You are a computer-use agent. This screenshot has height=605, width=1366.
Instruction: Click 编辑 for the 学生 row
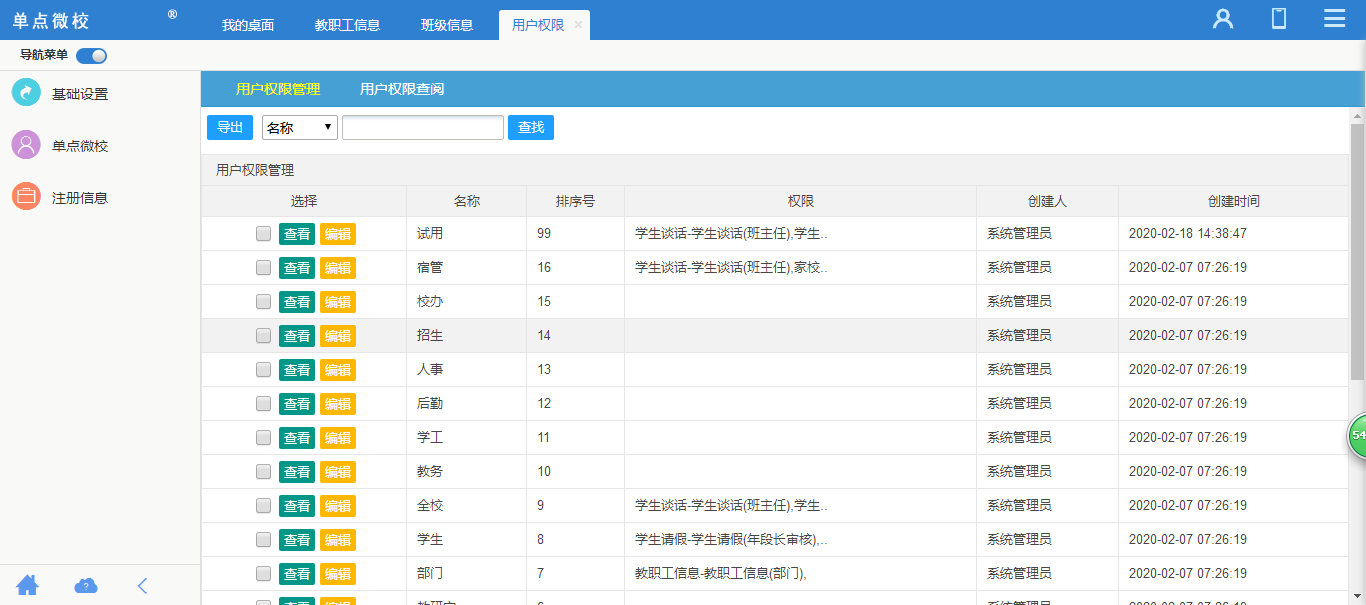[x=338, y=540]
